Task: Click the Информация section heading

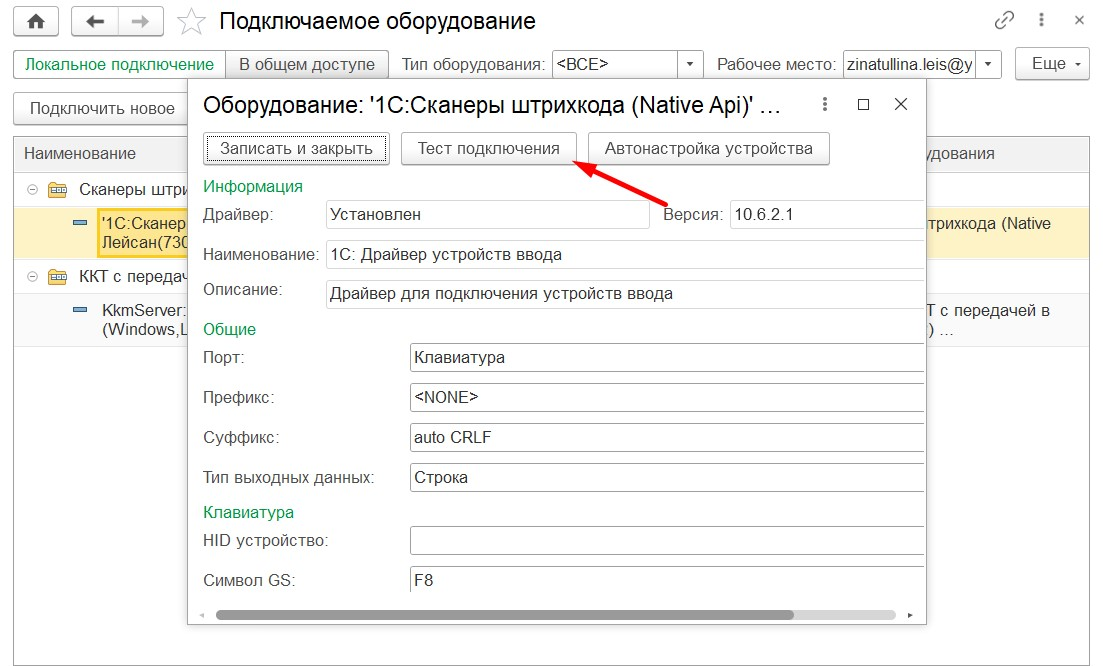Action: [253, 186]
